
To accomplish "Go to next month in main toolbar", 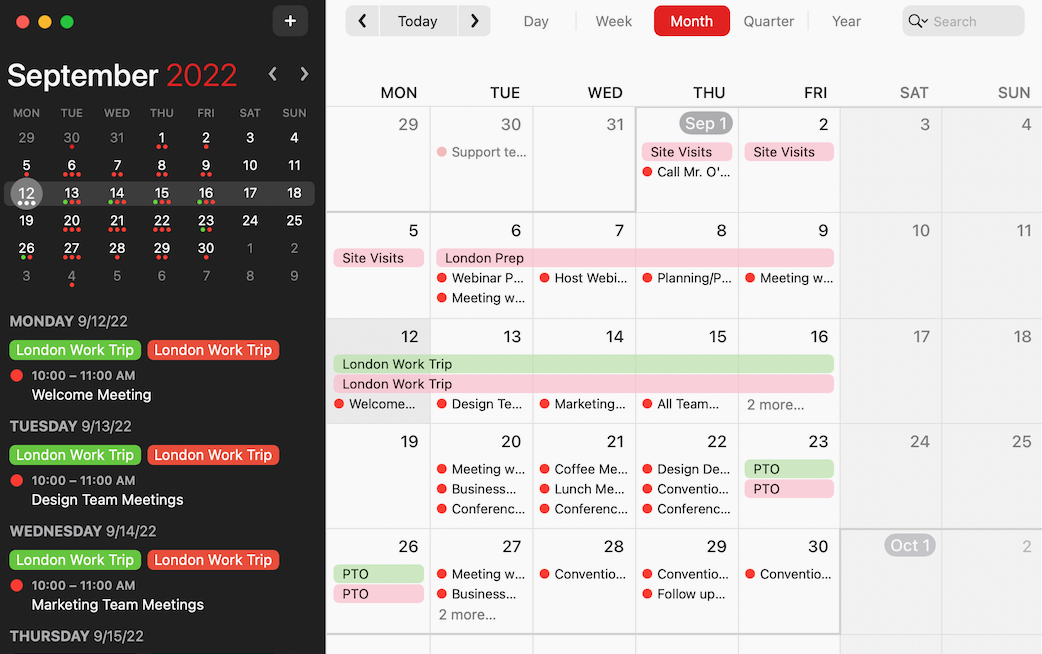I will 474,21.
